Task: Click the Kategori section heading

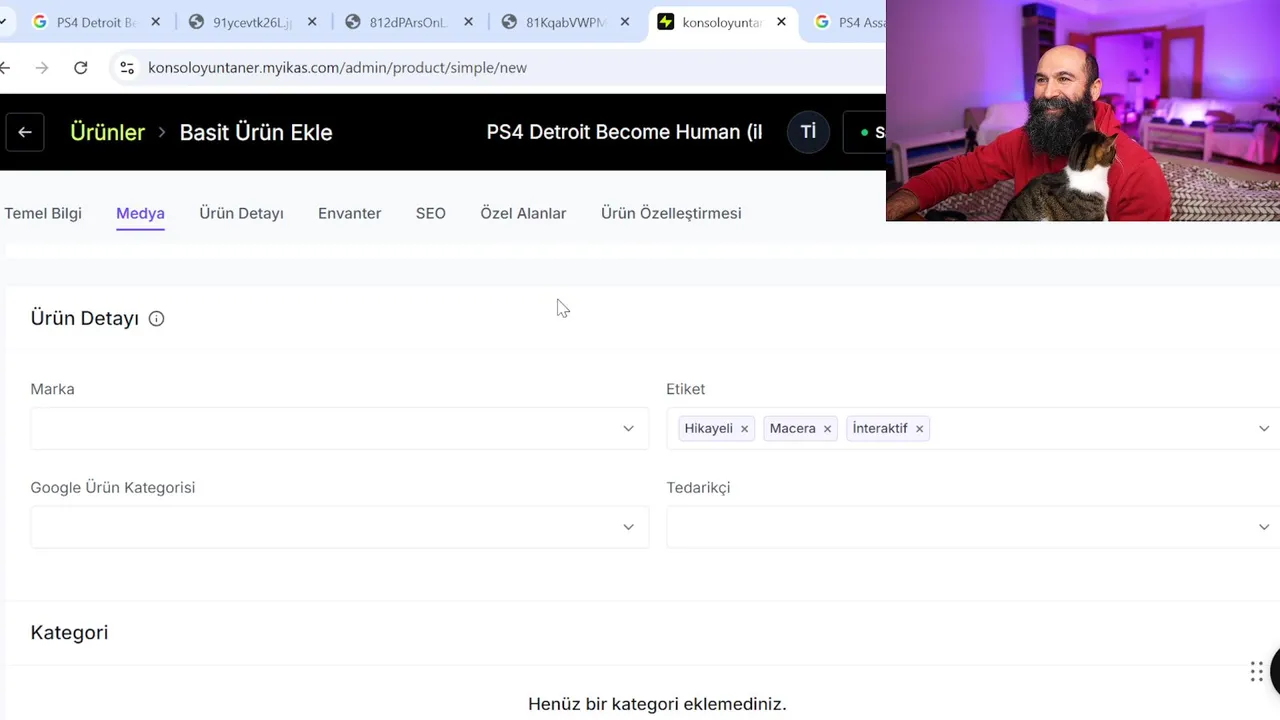Action: pos(69,632)
